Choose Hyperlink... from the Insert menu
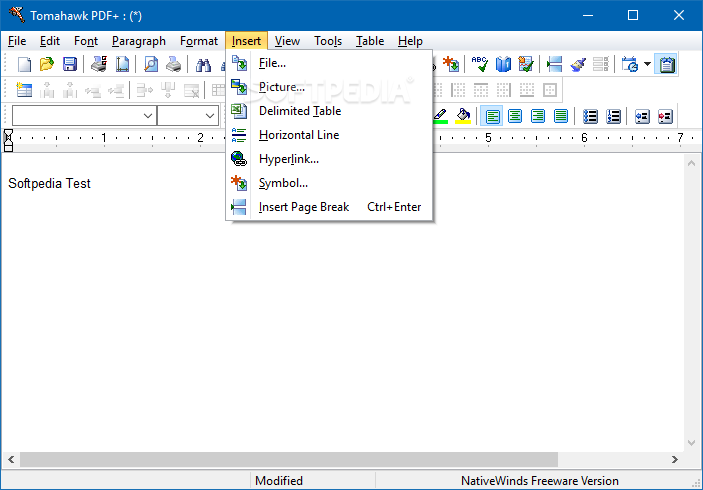 tap(329, 159)
